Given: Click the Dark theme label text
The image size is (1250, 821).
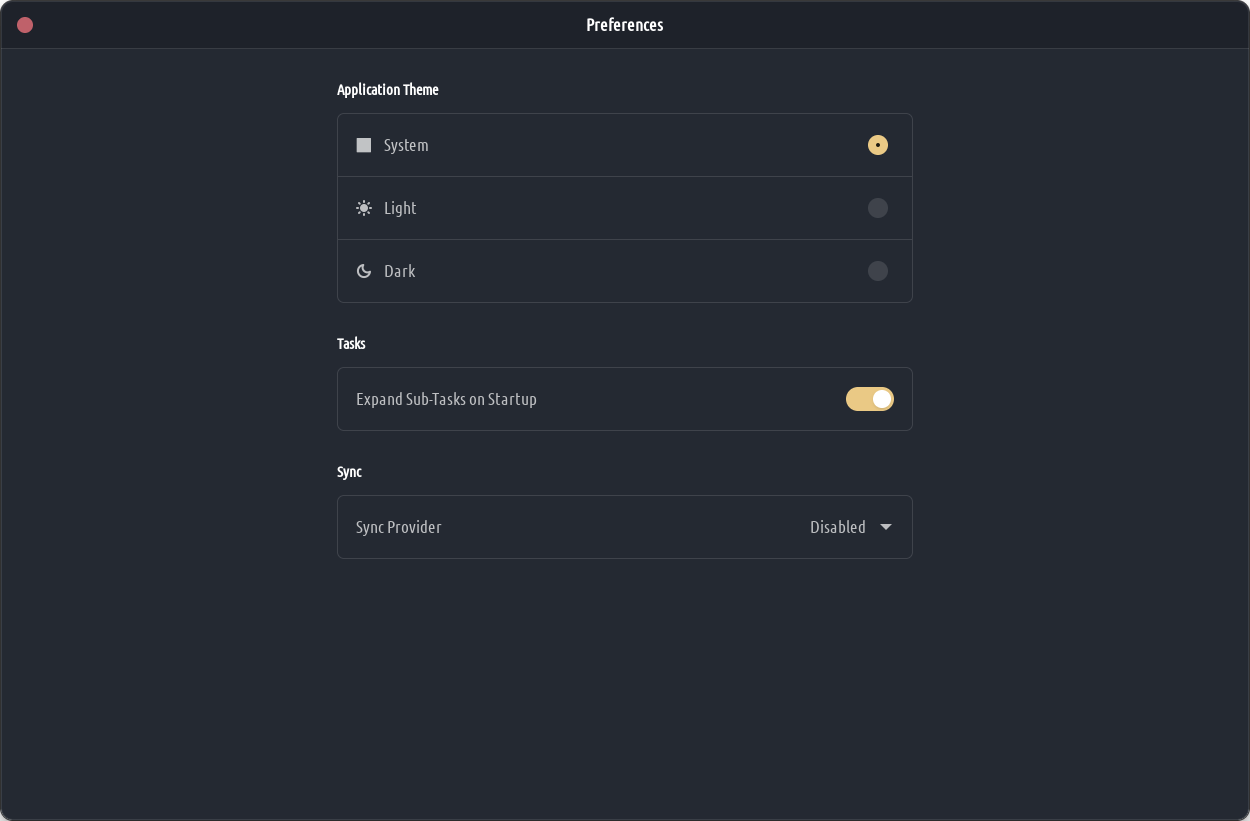Looking at the screenshot, I should (399, 271).
